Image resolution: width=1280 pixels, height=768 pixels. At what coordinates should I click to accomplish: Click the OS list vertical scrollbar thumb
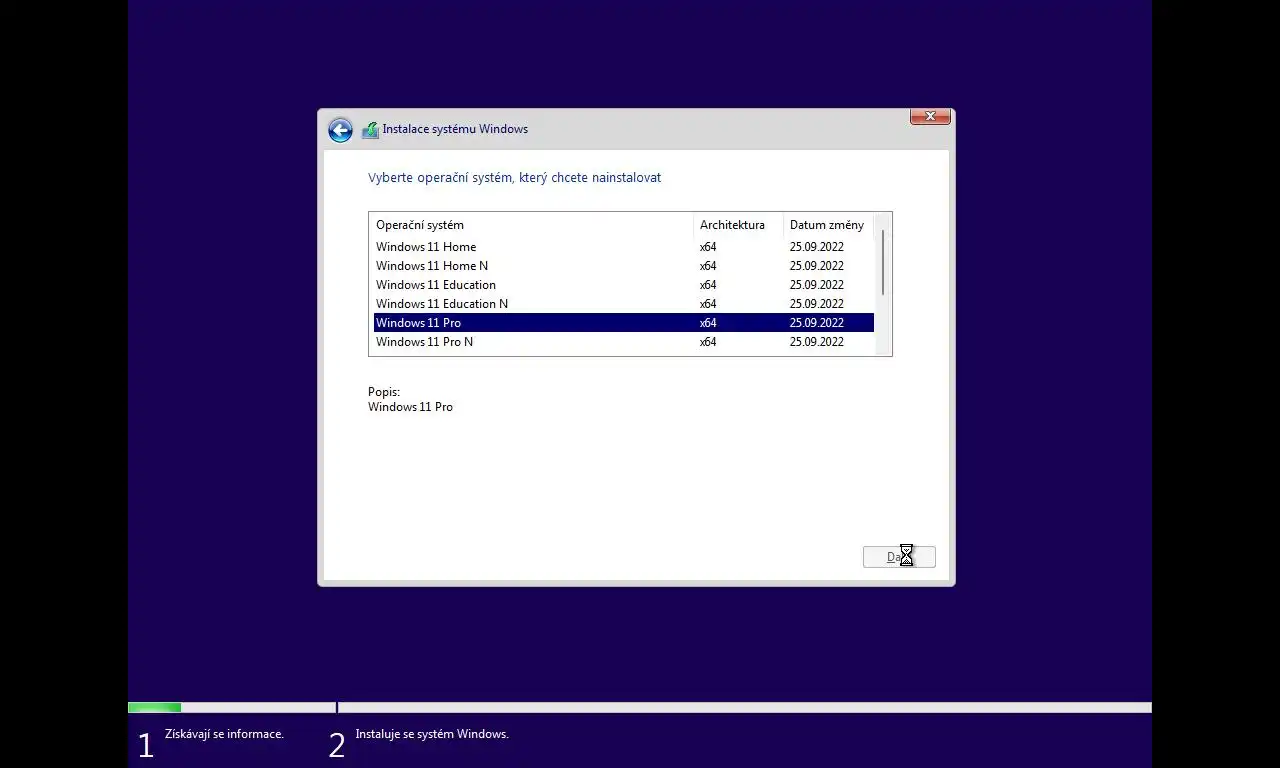(883, 262)
